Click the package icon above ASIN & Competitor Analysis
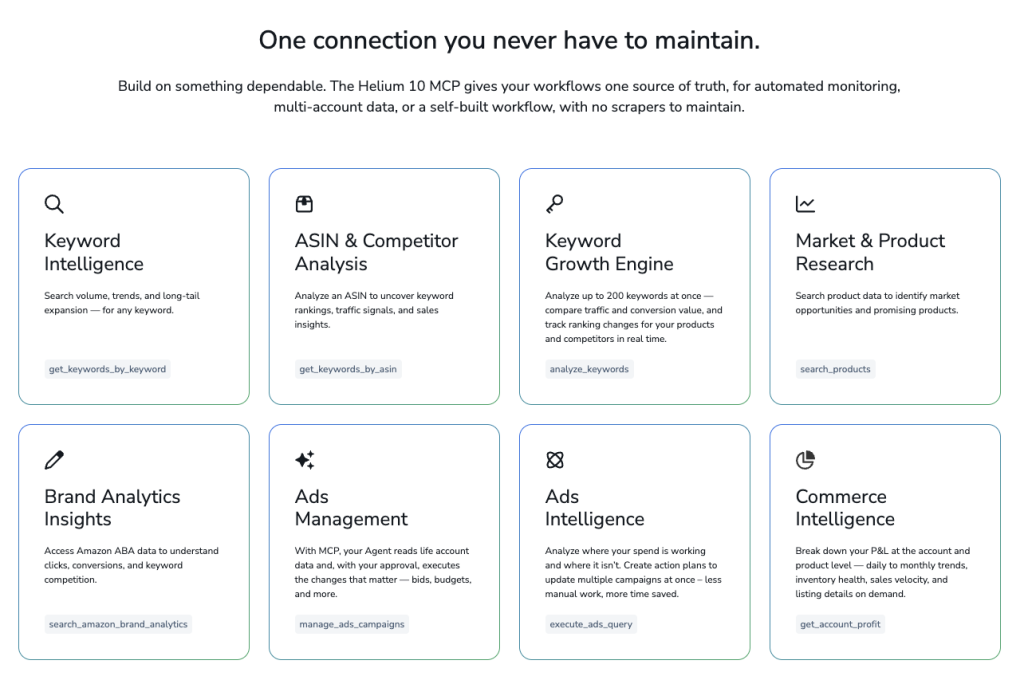Viewport: 1024px width, 680px height. (x=304, y=204)
